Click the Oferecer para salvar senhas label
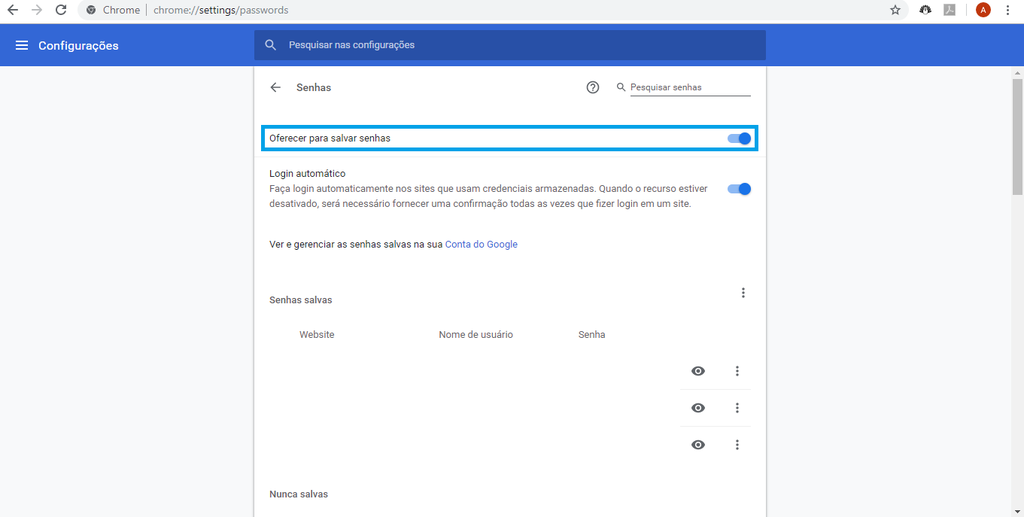1024x517 pixels. [330, 138]
